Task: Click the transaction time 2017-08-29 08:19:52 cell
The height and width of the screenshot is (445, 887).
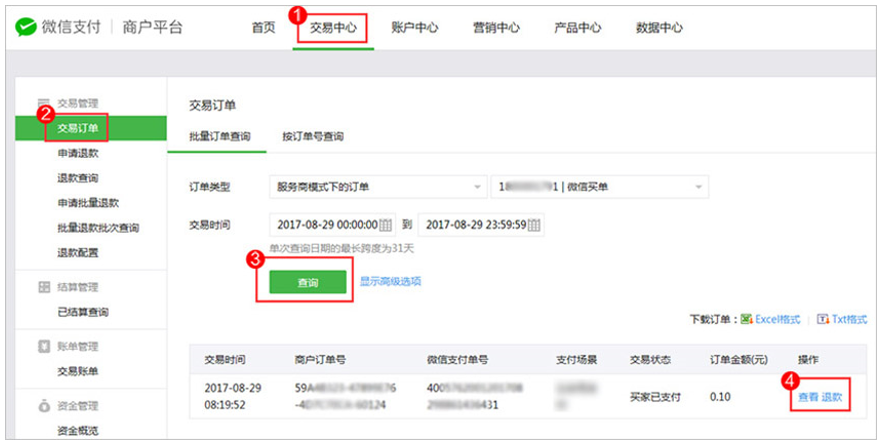Action: click(x=233, y=396)
